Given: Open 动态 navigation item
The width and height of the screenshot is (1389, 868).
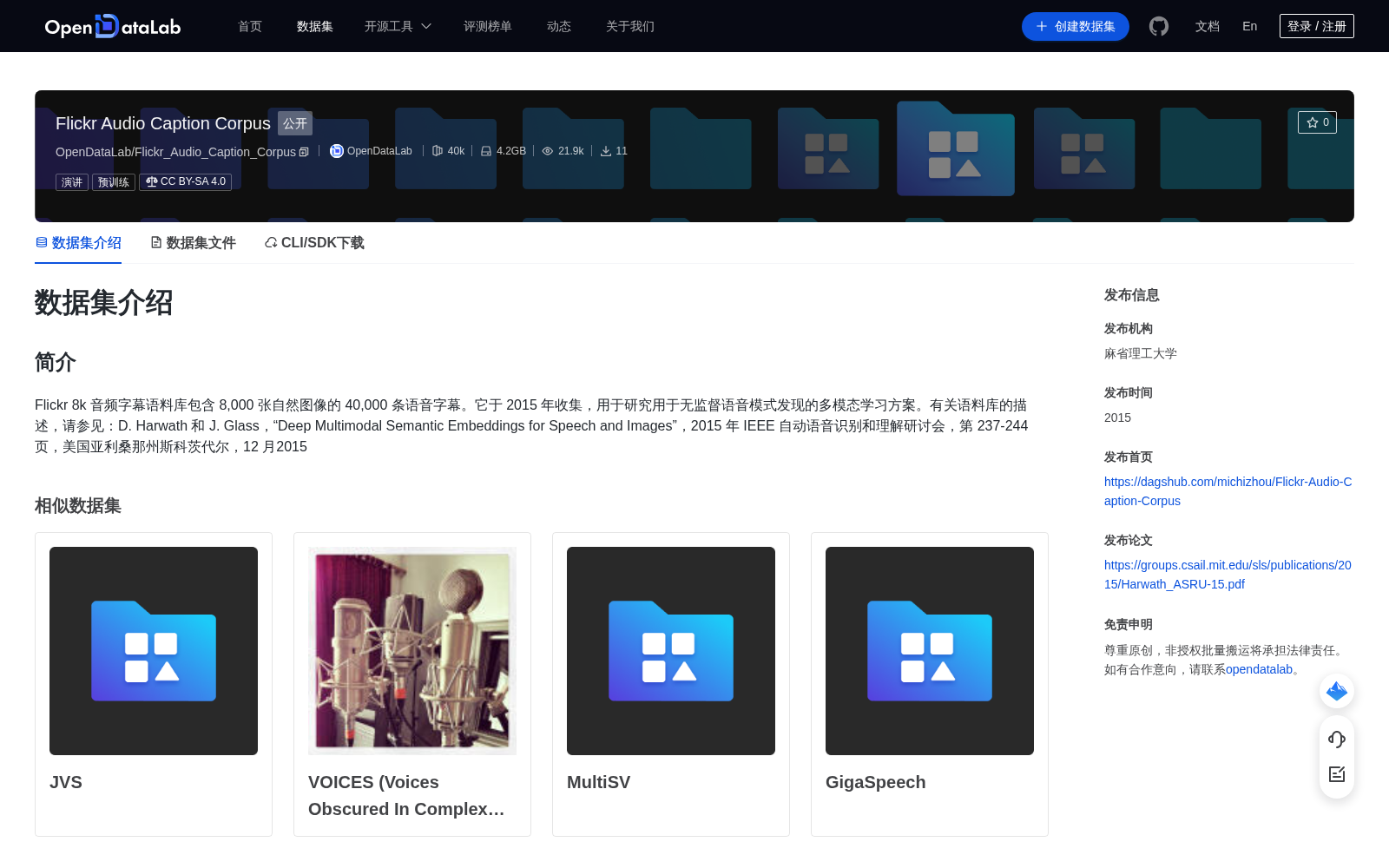Looking at the screenshot, I should coord(559,26).
